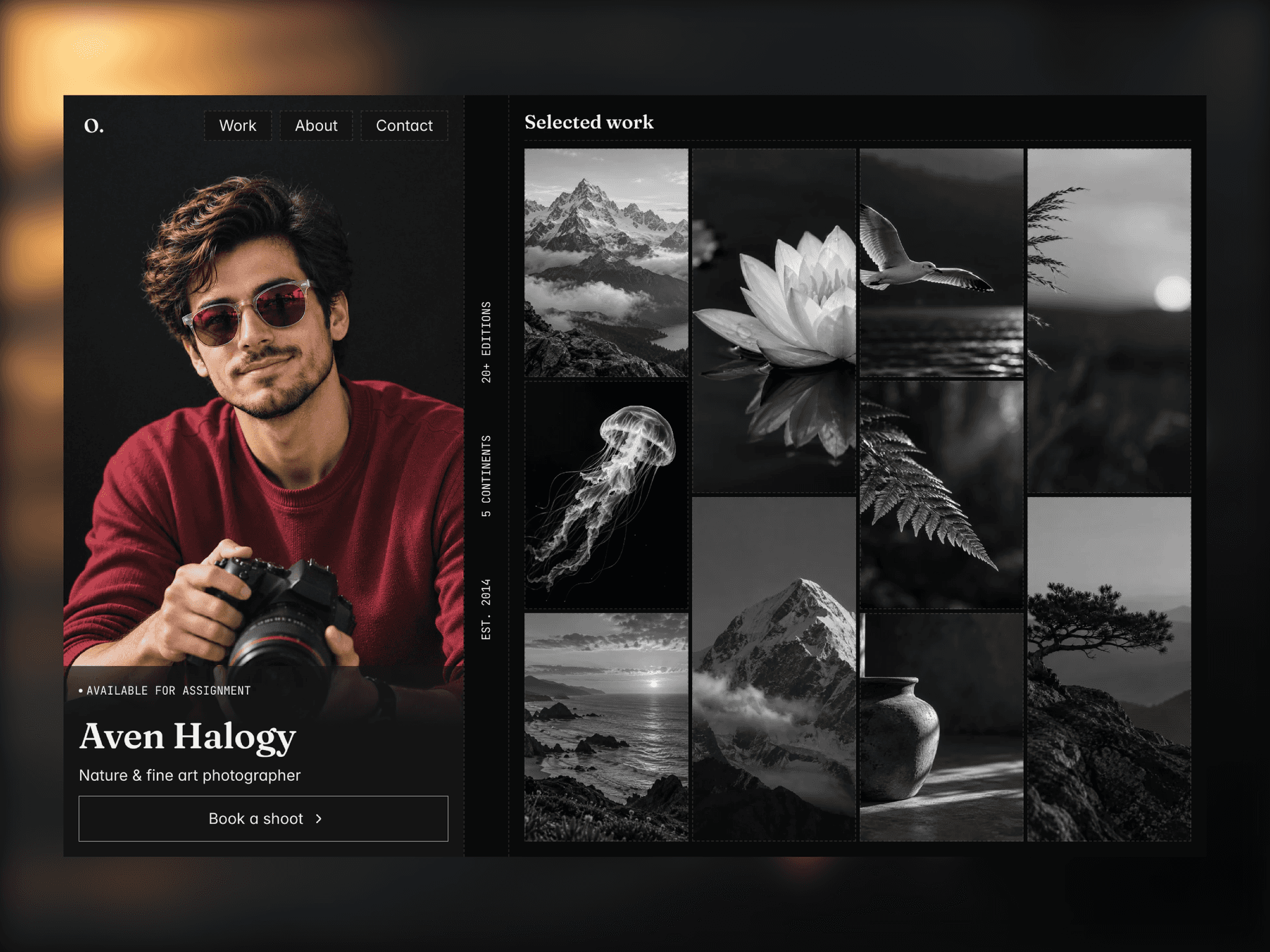Open the pine tree on cliff photo

click(x=1109, y=669)
